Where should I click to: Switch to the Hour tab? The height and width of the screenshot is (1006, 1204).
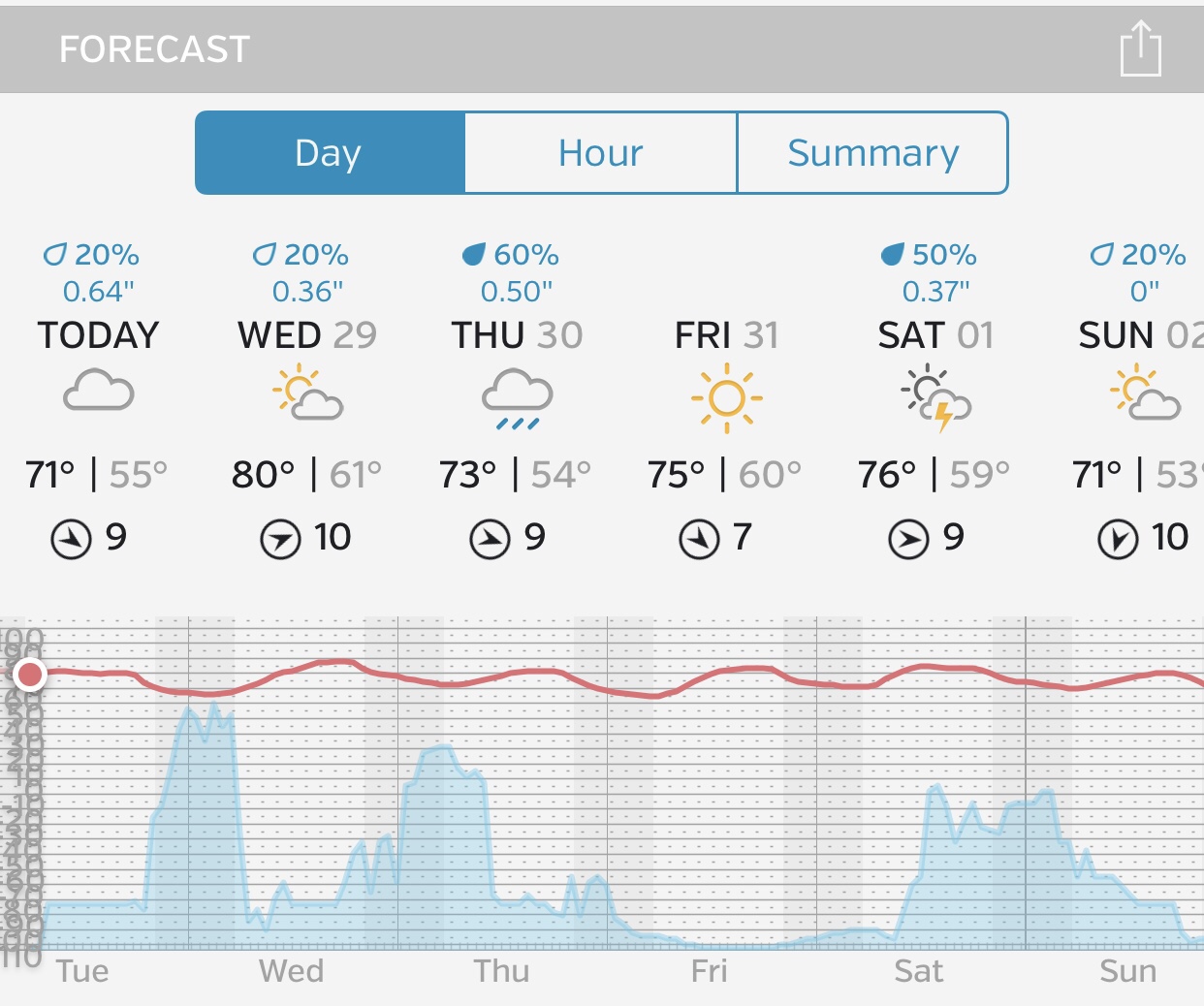(601, 153)
